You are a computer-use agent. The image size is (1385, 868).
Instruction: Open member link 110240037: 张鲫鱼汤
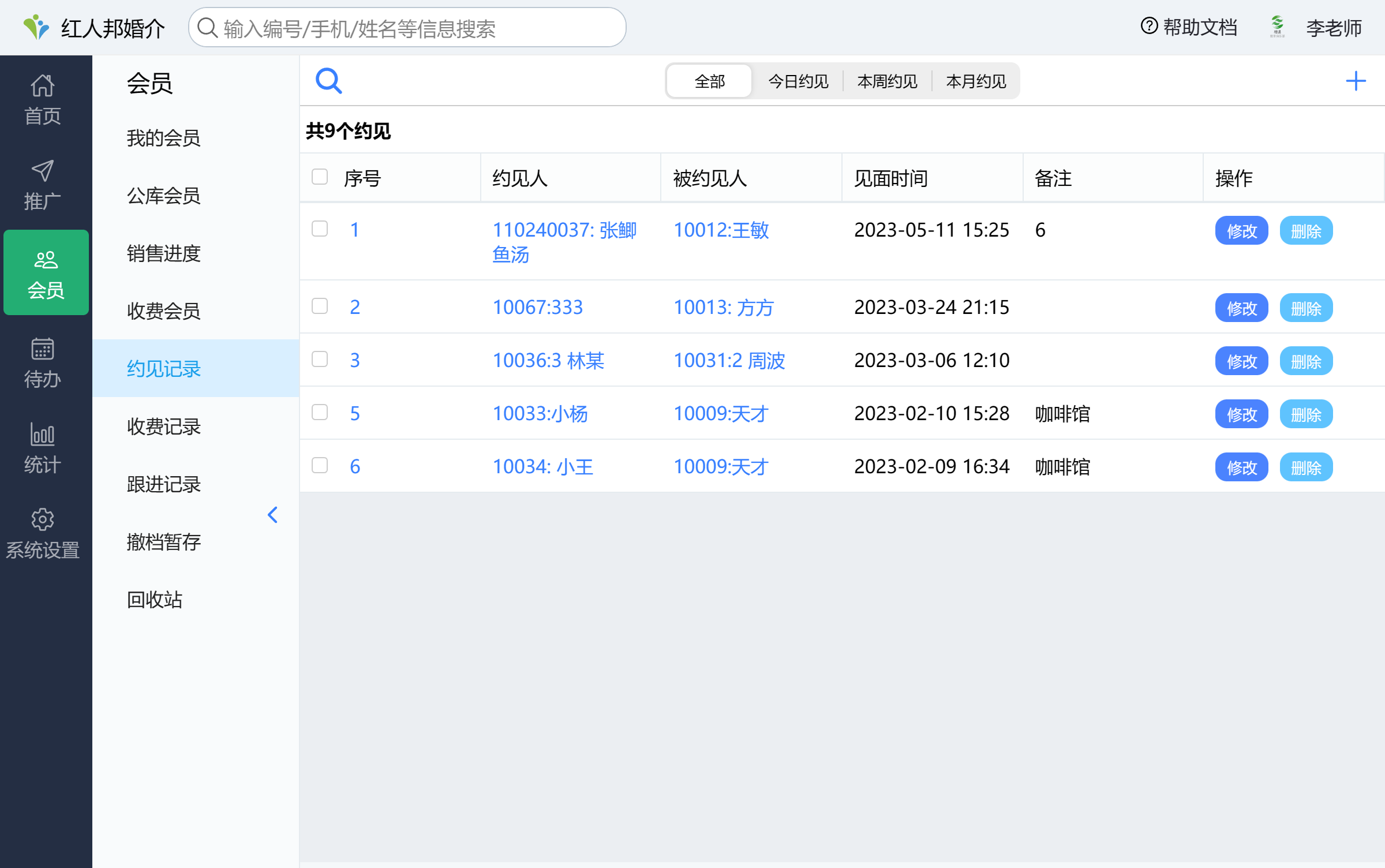pyautogui.click(x=564, y=242)
